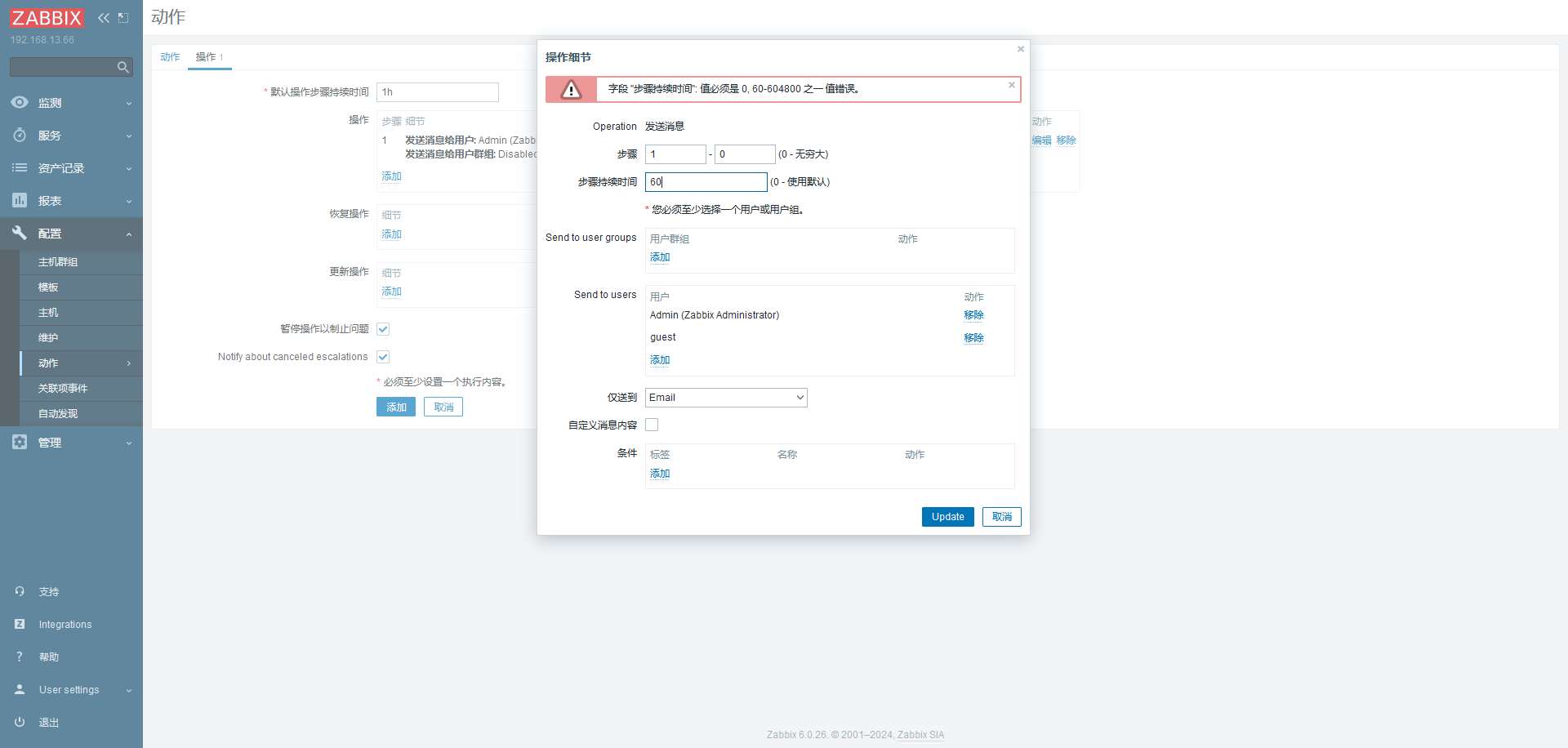Select 主机群组 in the configuration menu
The image size is (1568, 748).
tap(58, 262)
